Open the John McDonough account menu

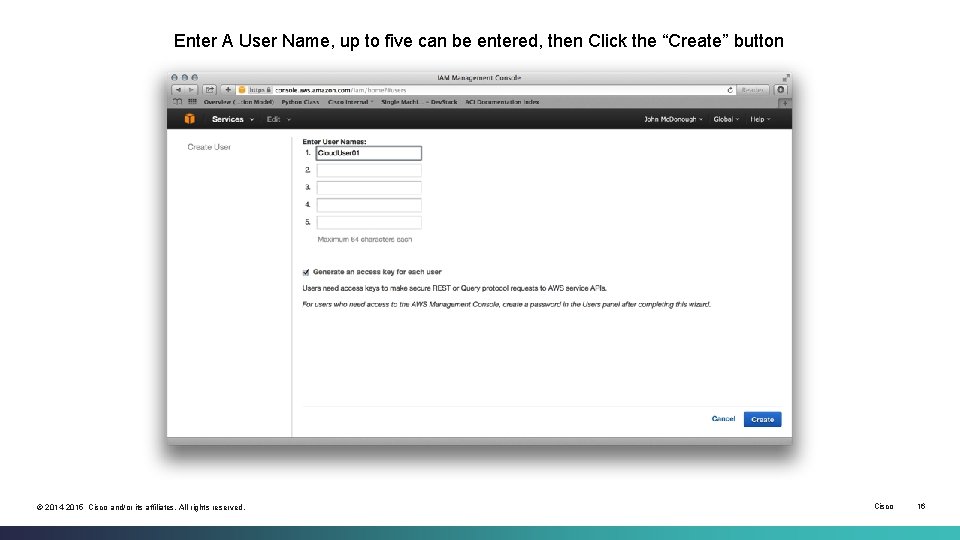tap(673, 119)
